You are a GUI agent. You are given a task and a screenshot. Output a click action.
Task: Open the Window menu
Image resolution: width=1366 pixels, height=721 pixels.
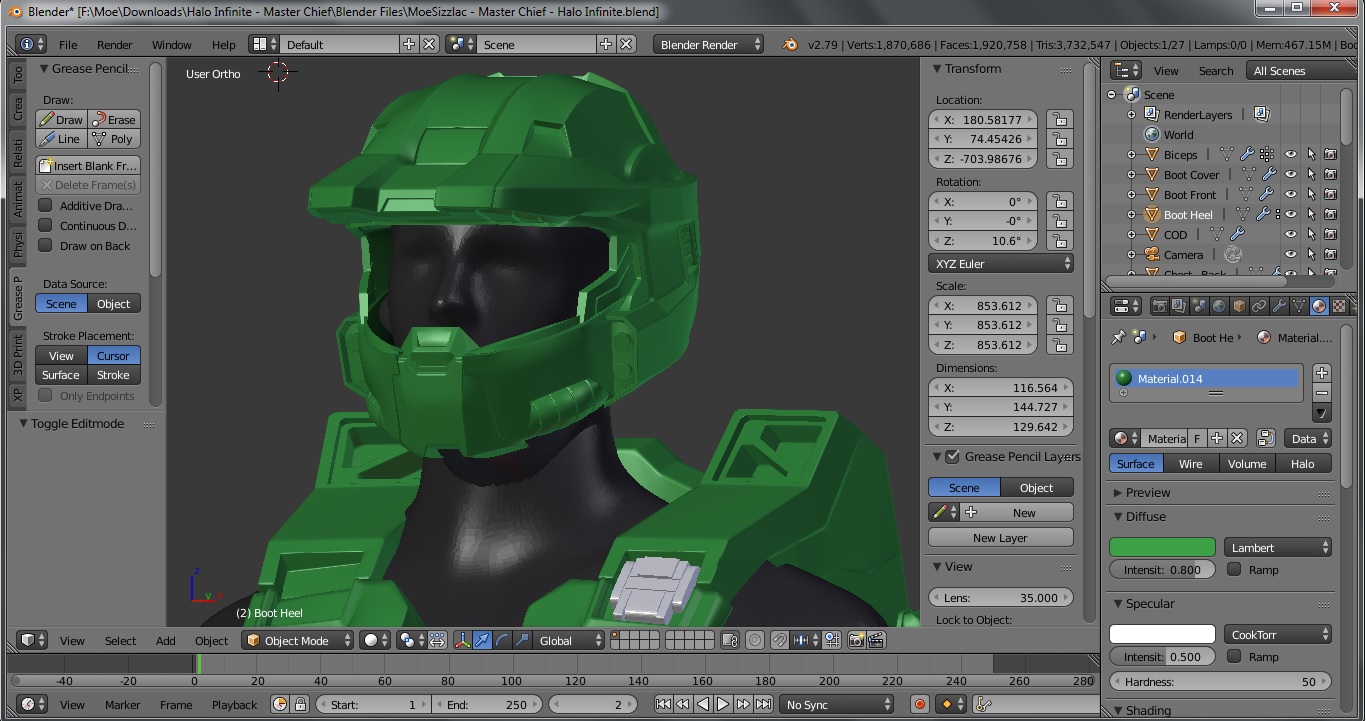(171, 45)
